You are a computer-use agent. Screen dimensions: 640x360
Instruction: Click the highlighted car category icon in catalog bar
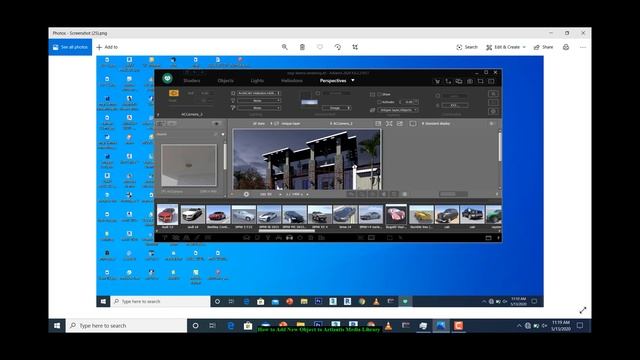coord(289,238)
